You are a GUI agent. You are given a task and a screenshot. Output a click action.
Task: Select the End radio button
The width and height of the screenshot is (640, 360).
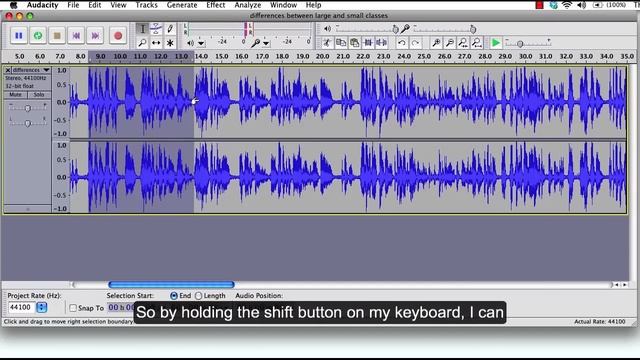174,296
